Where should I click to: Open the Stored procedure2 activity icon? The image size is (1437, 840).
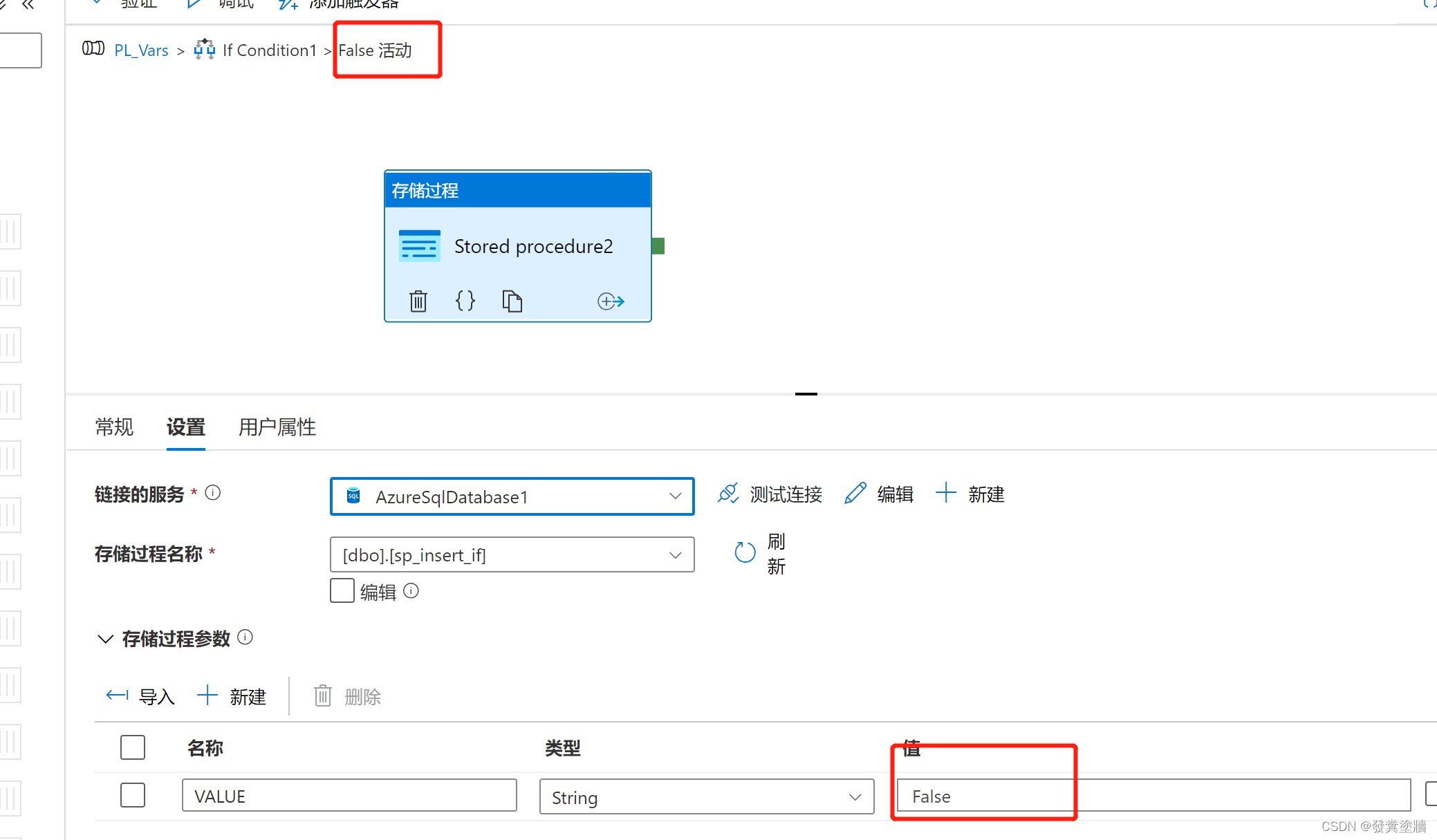tap(420, 246)
